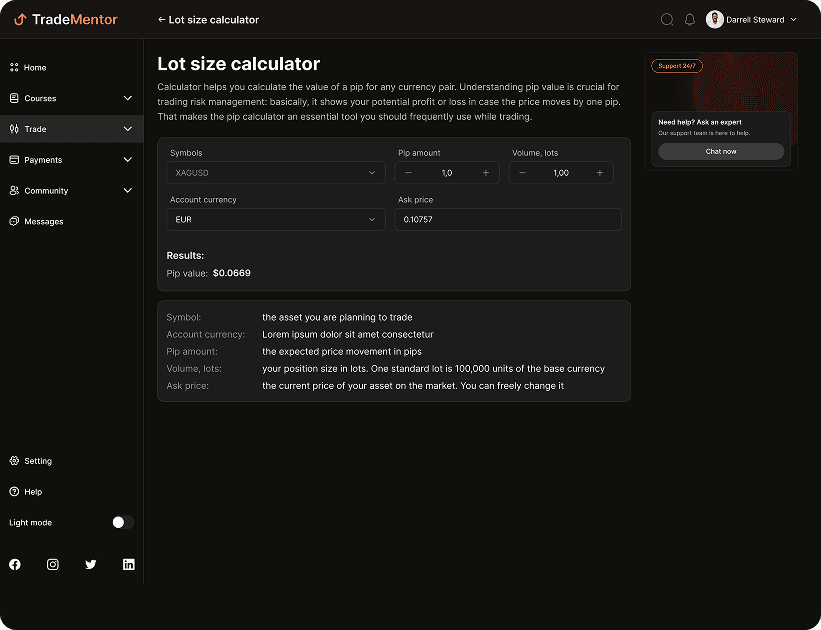Decrease Pip amount using the minus control
Viewport: 821px width, 630px height.
tap(408, 172)
